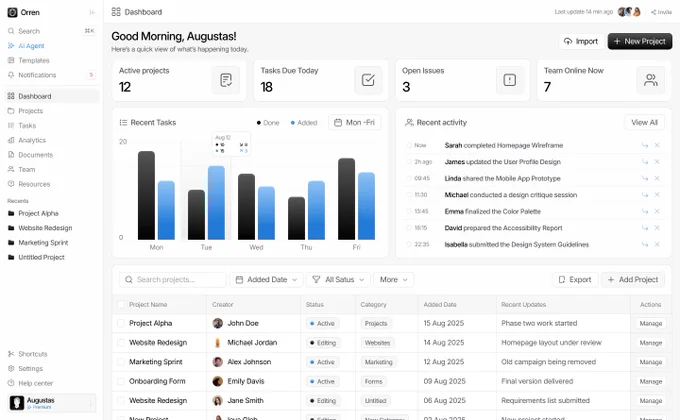Click the Help center icon
The width and height of the screenshot is (680, 420).
[x=11, y=383]
